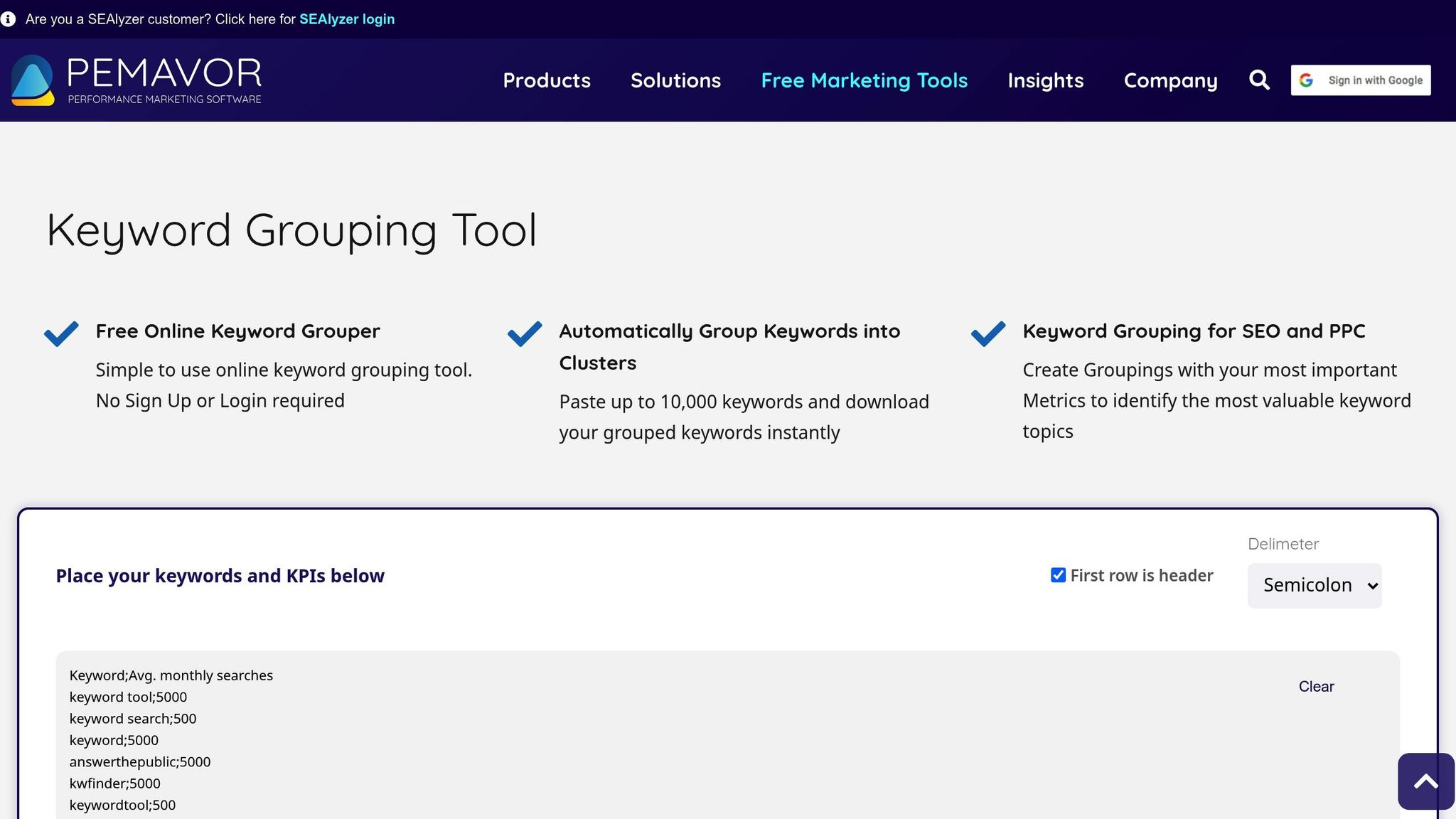Click the SEAlyzer login link
The height and width of the screenshot is (819, 1456).
pos(346,19)
